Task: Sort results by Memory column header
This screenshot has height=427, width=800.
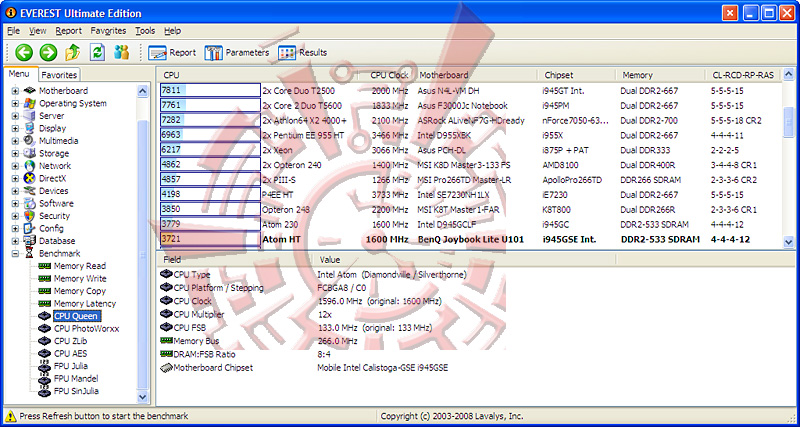Action: pos(661,75)
